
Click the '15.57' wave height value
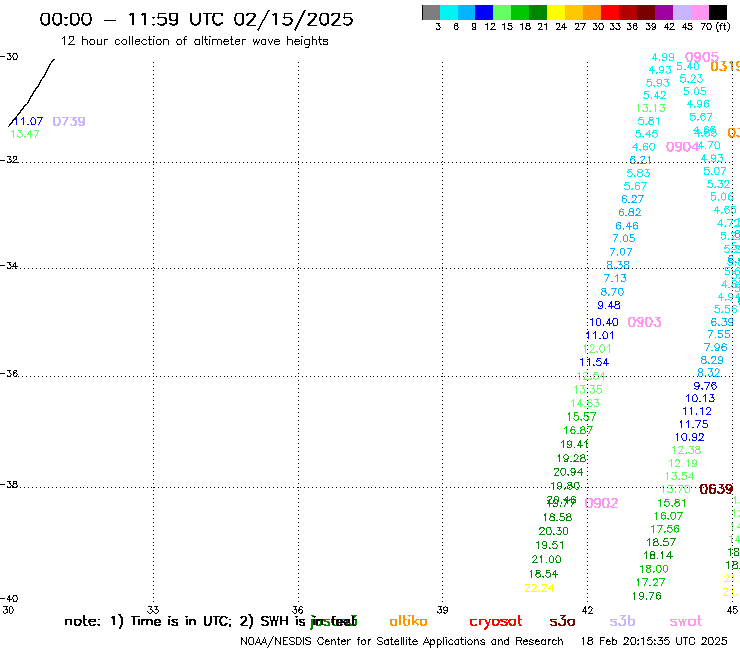pyautogui.click(x=581, y=417)
